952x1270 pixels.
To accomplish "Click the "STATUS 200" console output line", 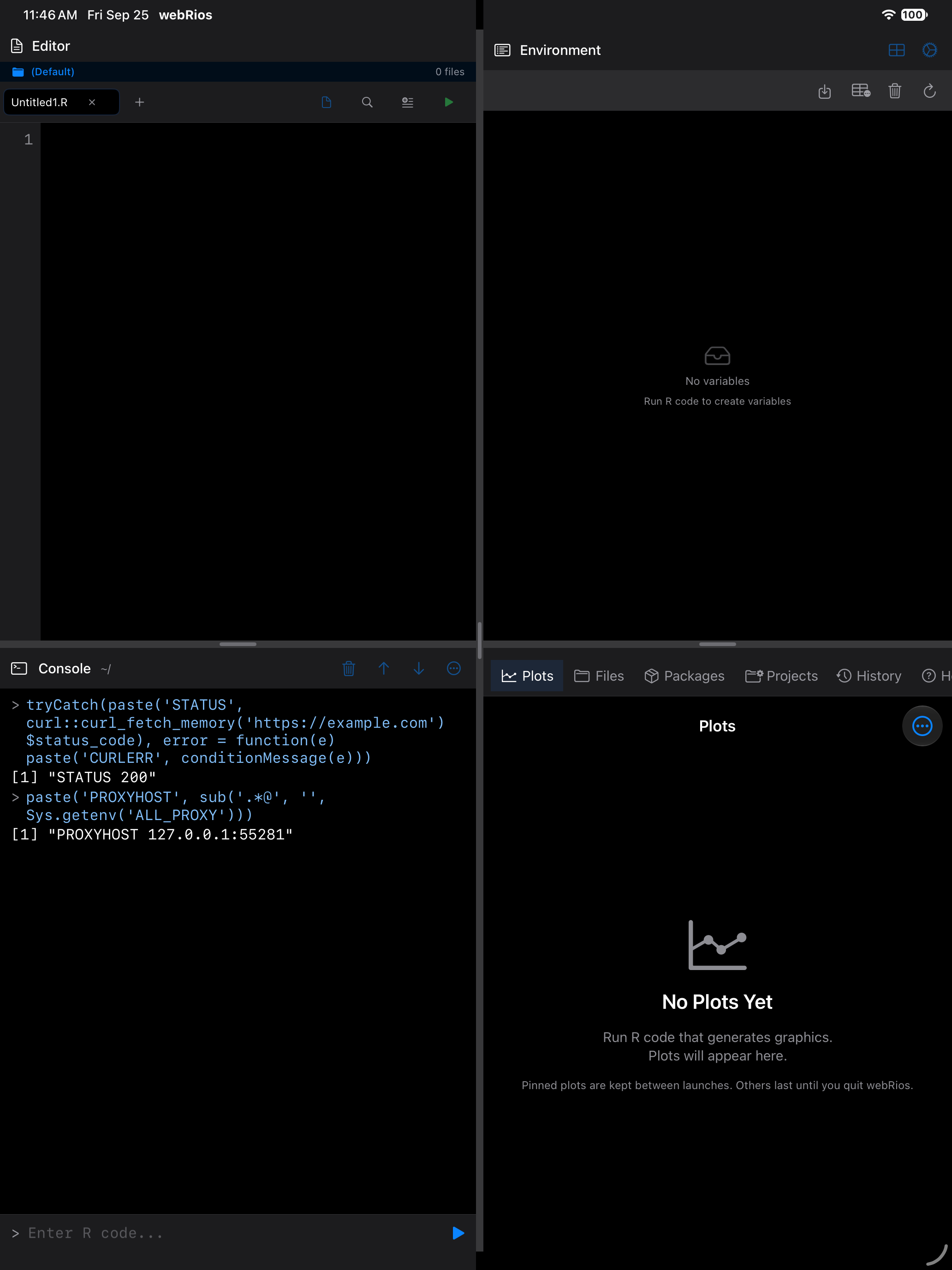I will (84, 777).
